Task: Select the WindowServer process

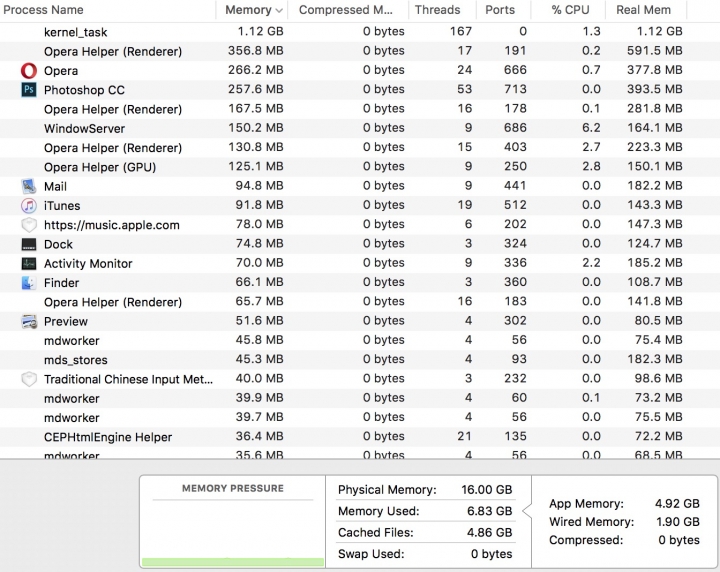Action: click(x=360, y=129)
